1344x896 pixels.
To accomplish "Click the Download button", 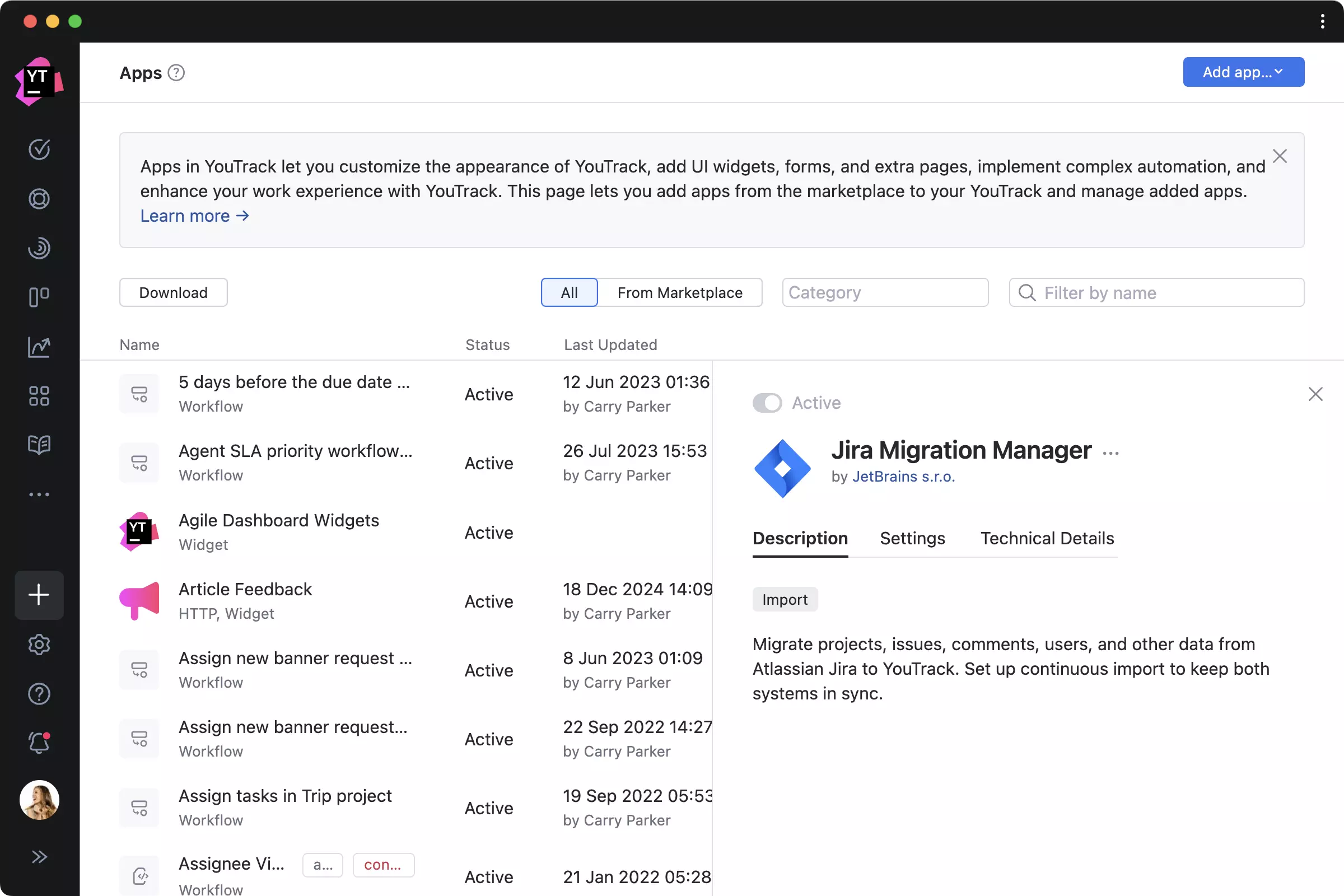I will click(173, 292).
